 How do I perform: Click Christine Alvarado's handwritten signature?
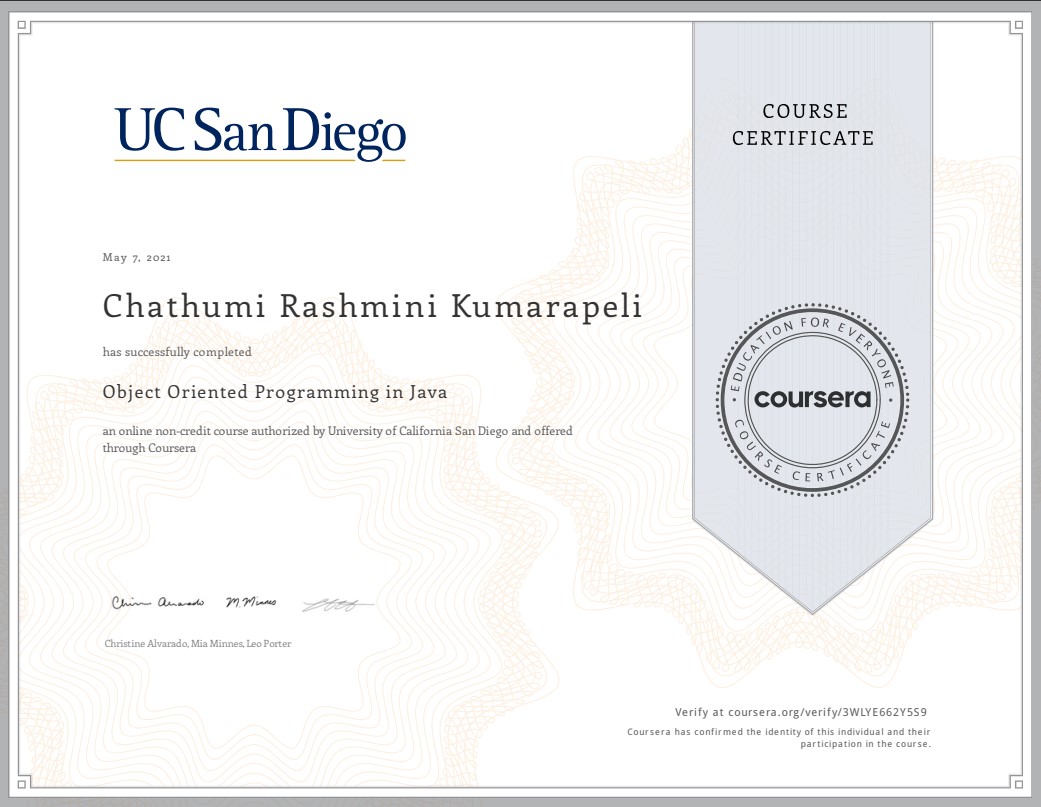click(157, 602)
